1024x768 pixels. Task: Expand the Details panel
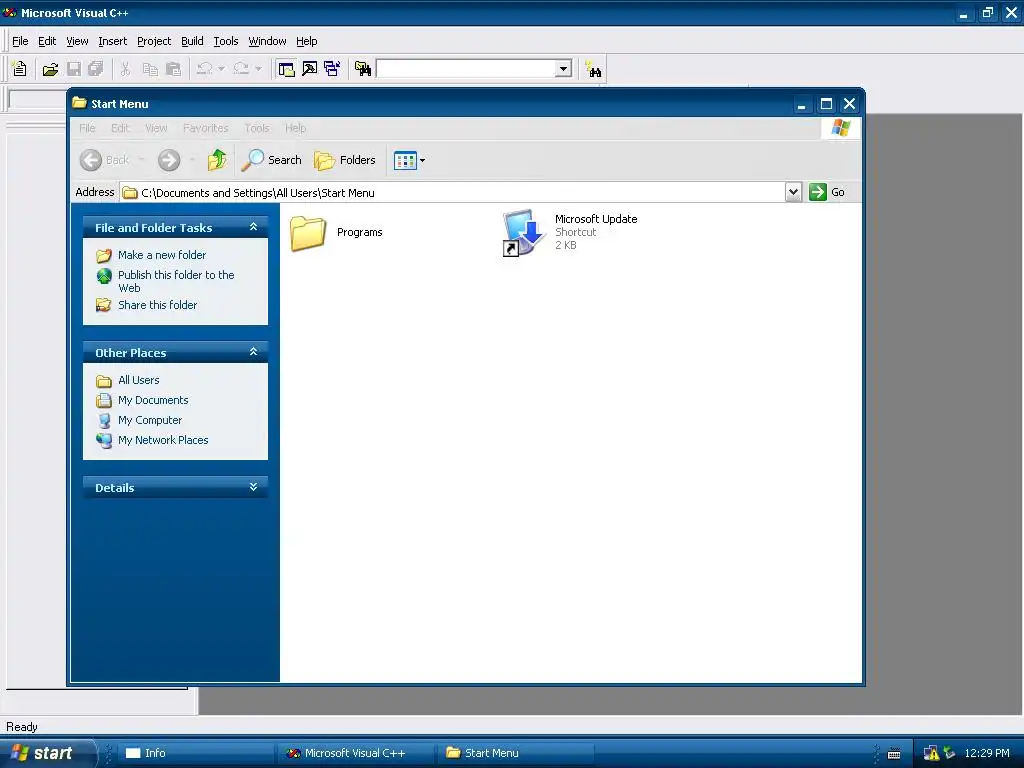coord(253,487)
